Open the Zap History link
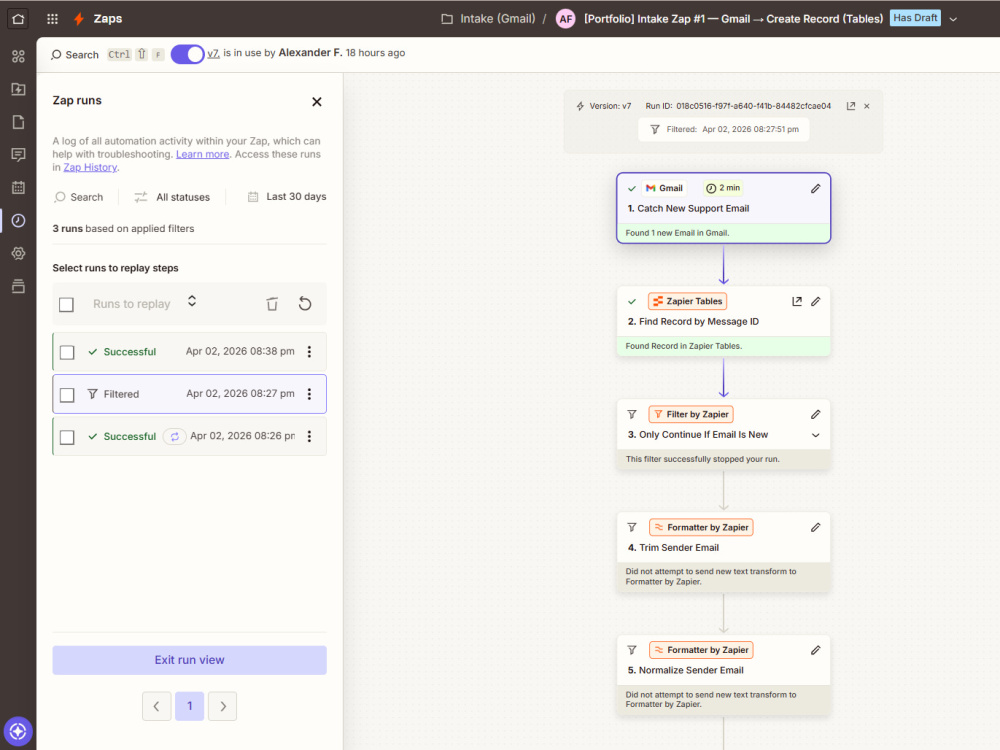The height and width of the screenshot is (750, 1000). point(90,167)
